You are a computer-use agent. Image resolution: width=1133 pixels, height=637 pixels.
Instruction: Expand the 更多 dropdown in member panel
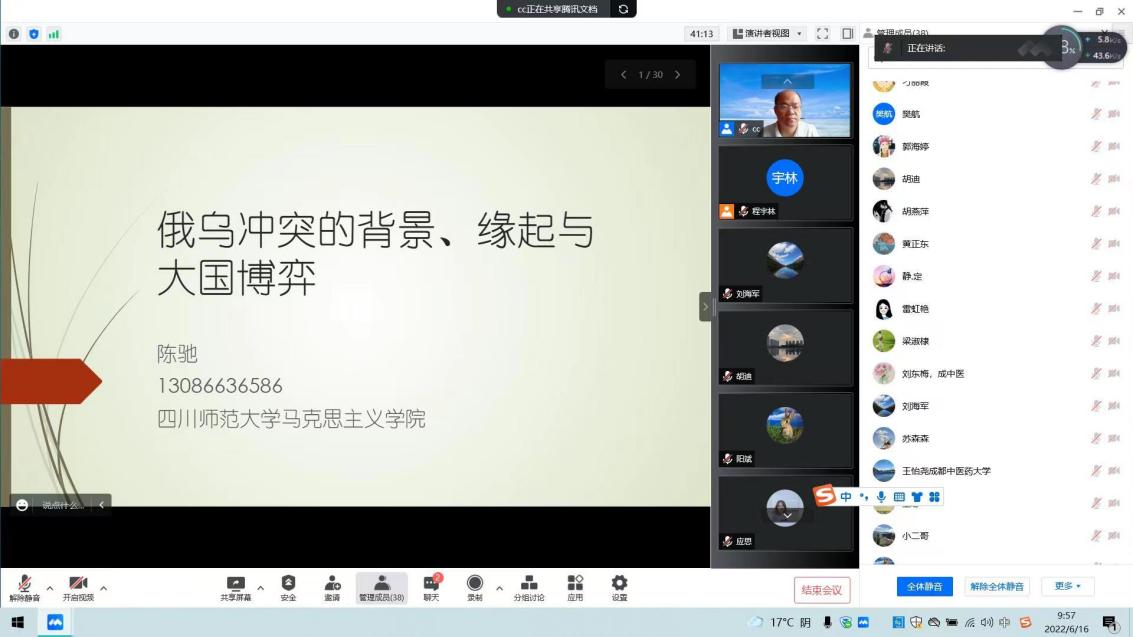tap(1068, 586)
